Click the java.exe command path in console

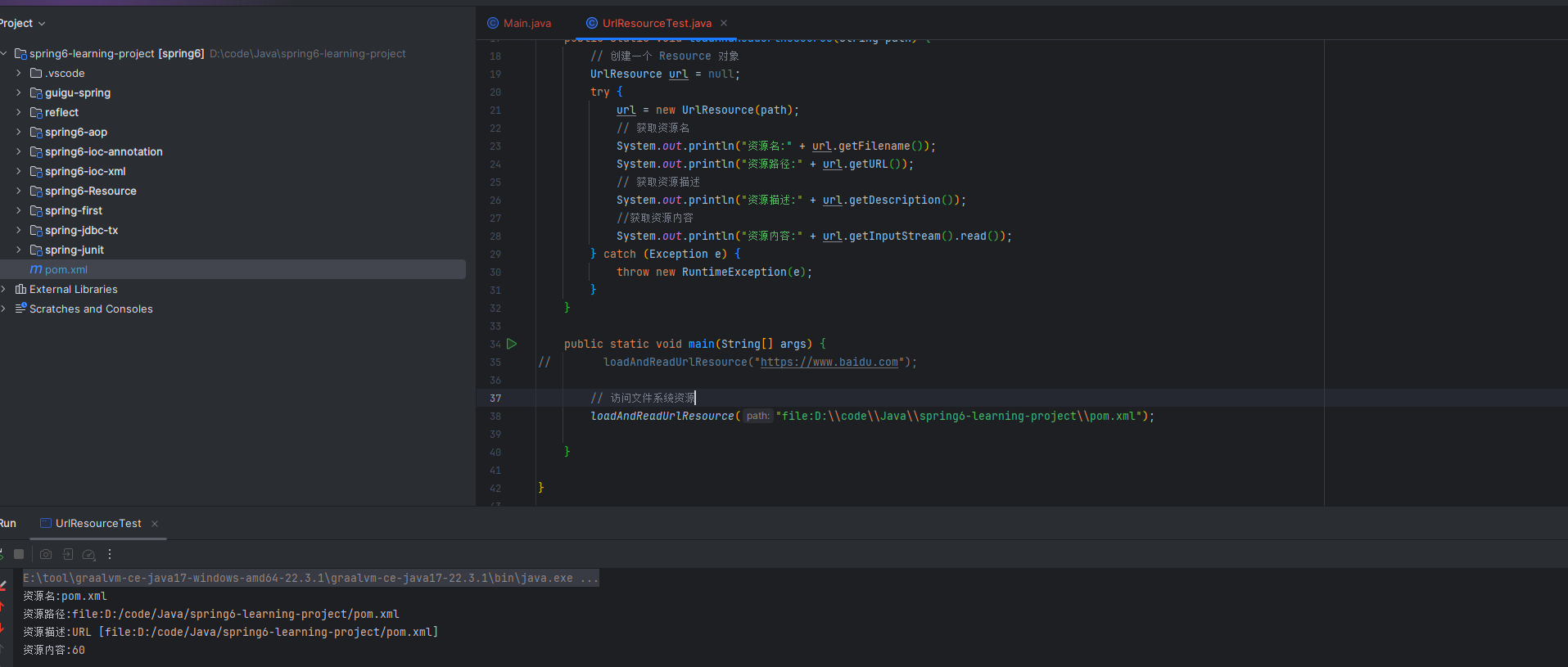coord(310,578)
